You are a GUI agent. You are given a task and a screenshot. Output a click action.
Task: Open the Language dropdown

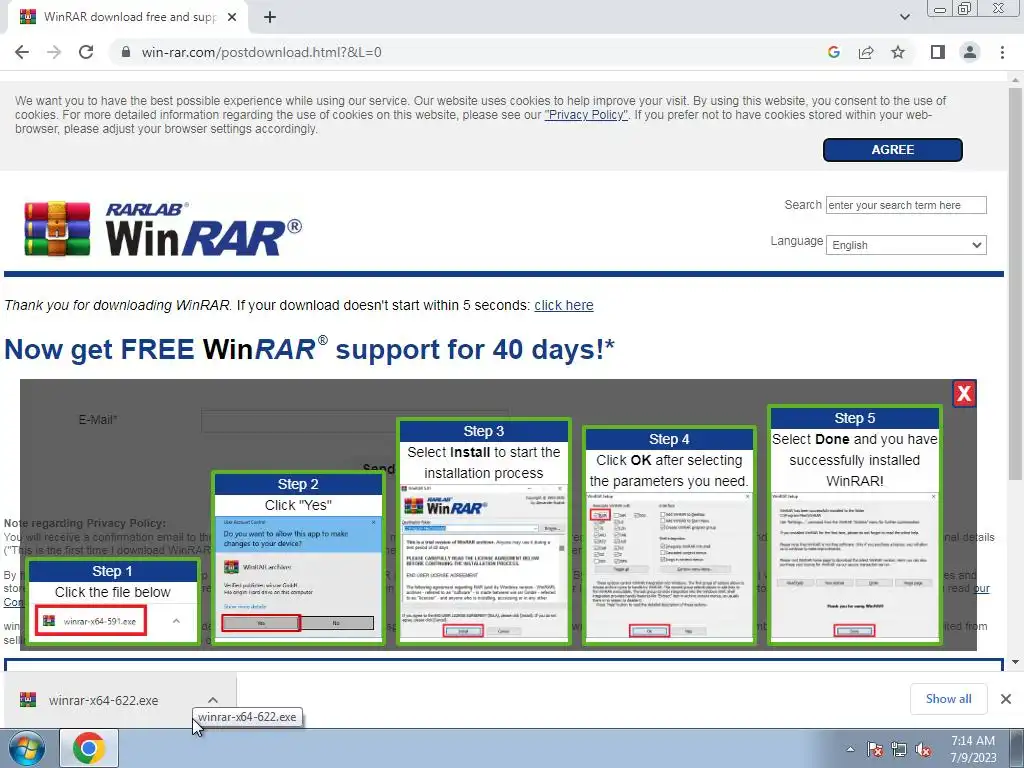(x=906, y=246)
